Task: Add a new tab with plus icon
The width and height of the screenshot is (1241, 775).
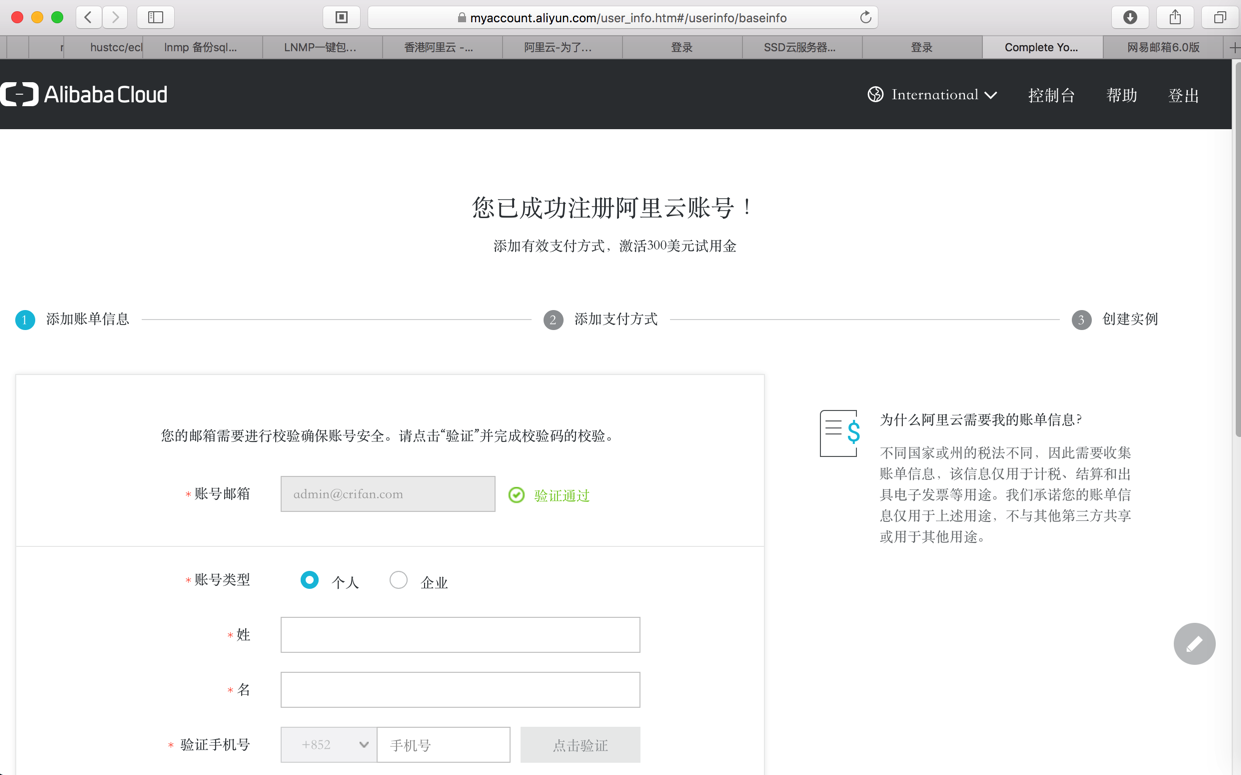Action: 1234,47
